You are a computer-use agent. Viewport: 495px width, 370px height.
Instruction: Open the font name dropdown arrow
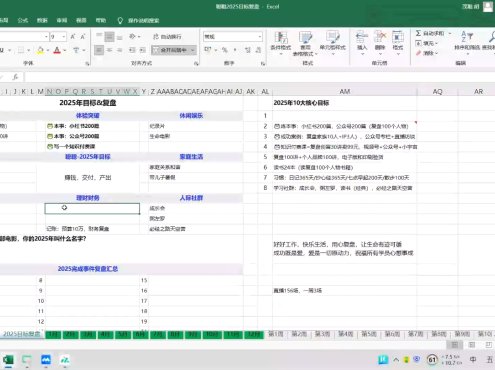[46, 37]
